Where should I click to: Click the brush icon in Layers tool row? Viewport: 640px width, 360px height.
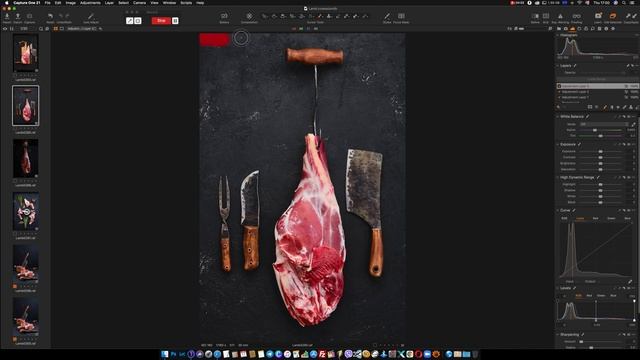(x=605, y=107)
